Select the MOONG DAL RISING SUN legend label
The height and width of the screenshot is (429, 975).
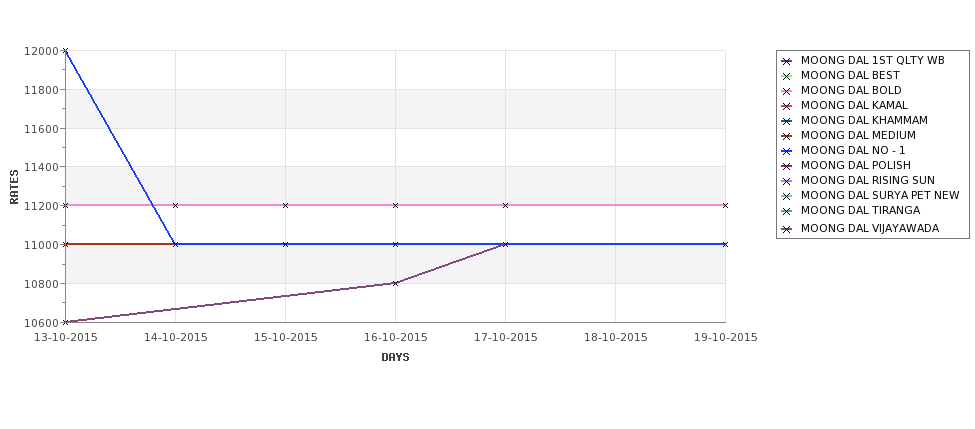(x=867, y=180)
